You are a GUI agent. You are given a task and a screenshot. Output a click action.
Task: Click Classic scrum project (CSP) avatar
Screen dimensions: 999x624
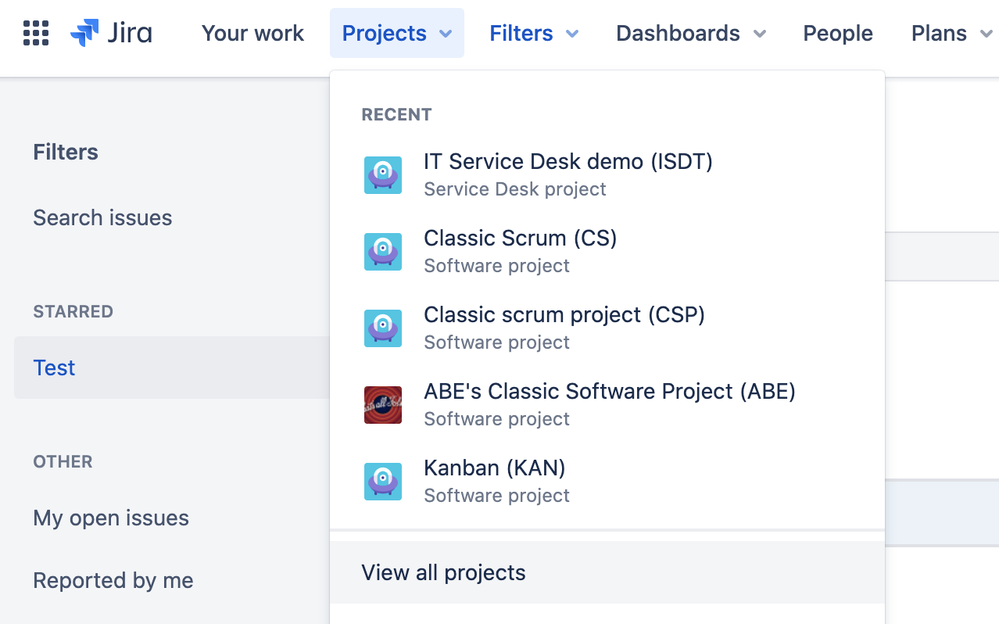[x=383, y=328]
